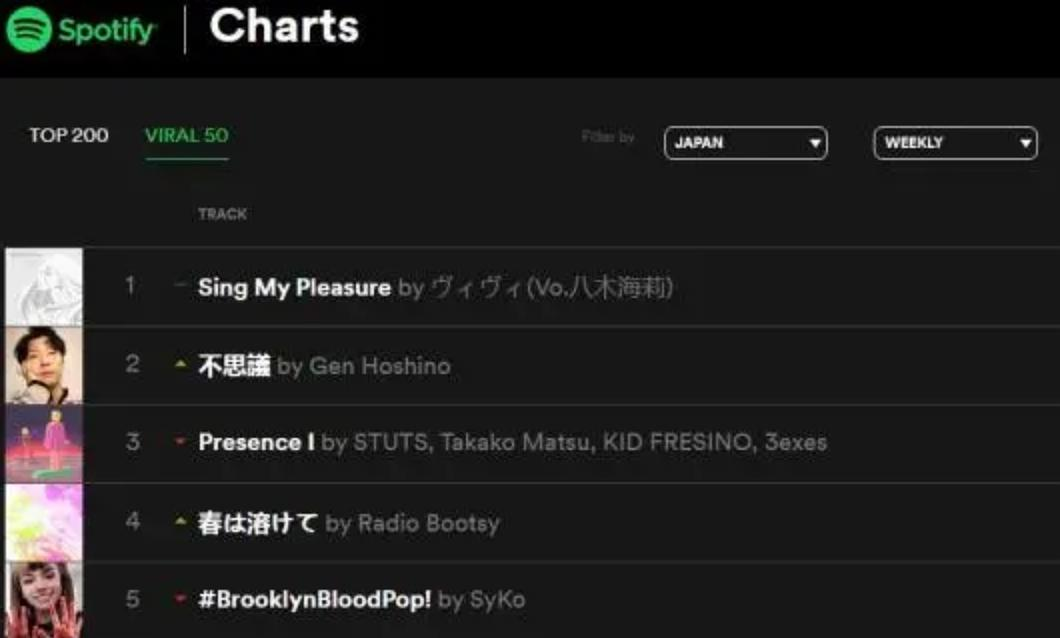Open the Presence I cover art
The height and width of the screenshot is (638, 1060).
pyautogui.click(x=44, y=443)
